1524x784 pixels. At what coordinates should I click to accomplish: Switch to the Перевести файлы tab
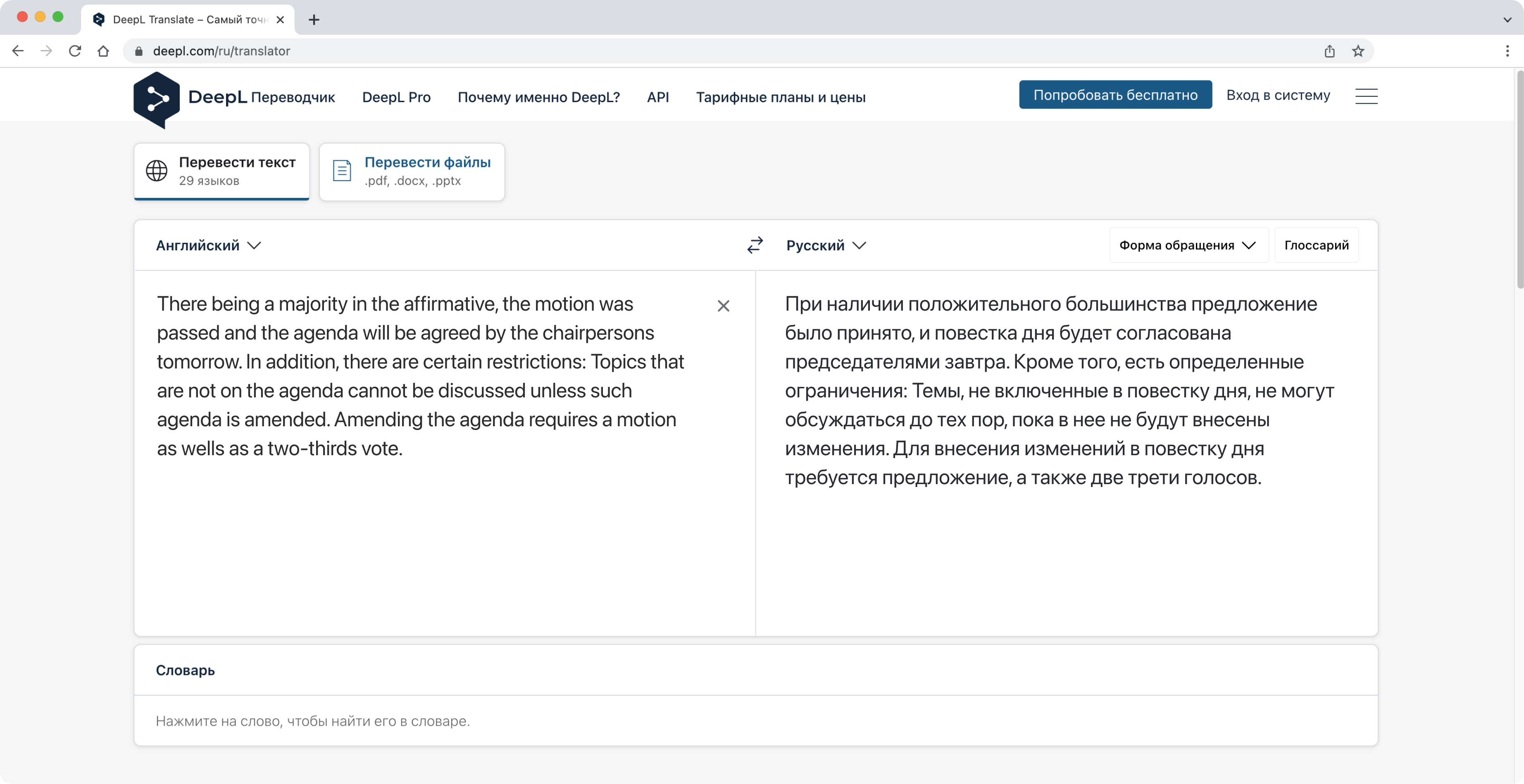coord(412,171)
